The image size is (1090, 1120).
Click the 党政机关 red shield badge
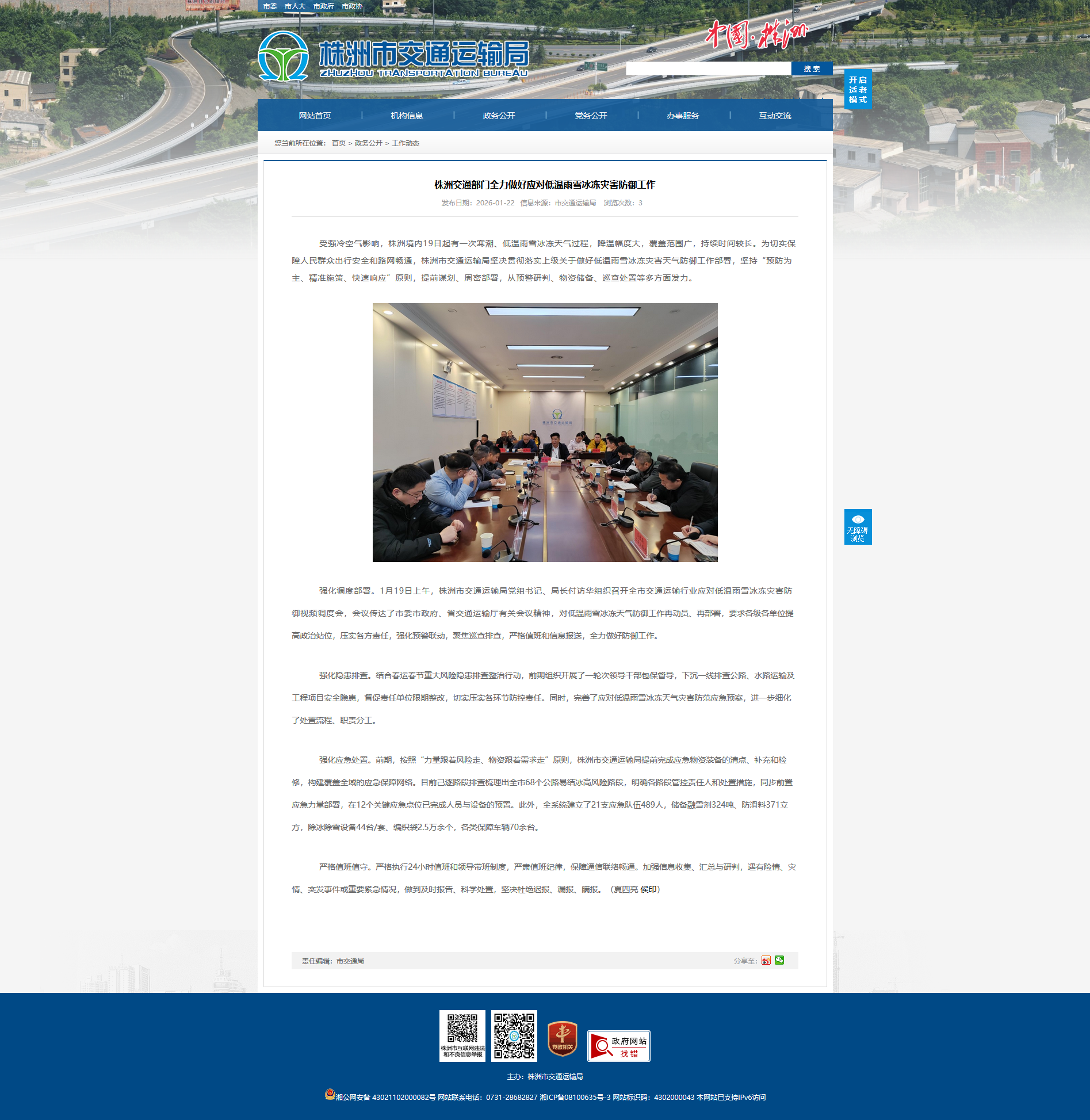[562, 1038]
